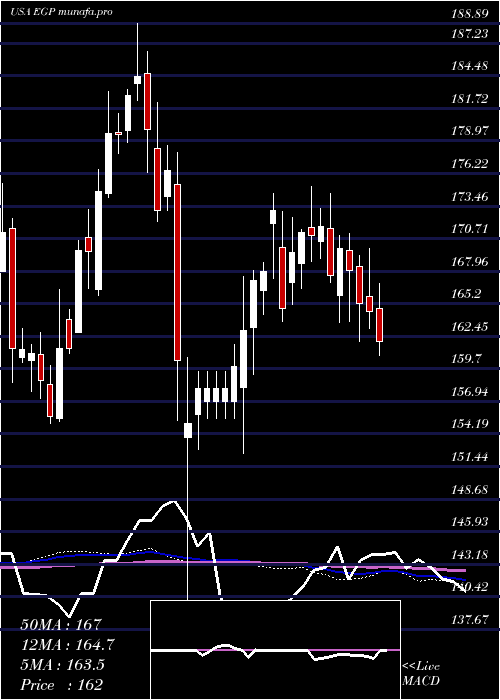
Task: Pick the 145.93 price axis value
Action: [469, 522]
